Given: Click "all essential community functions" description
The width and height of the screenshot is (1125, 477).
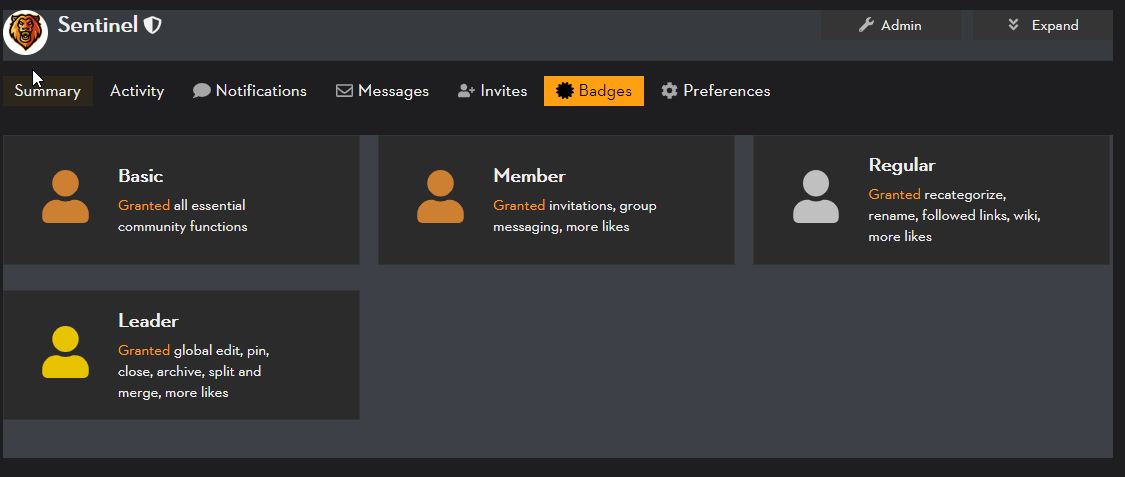Looking at the screenshot, I should point(183,216).
